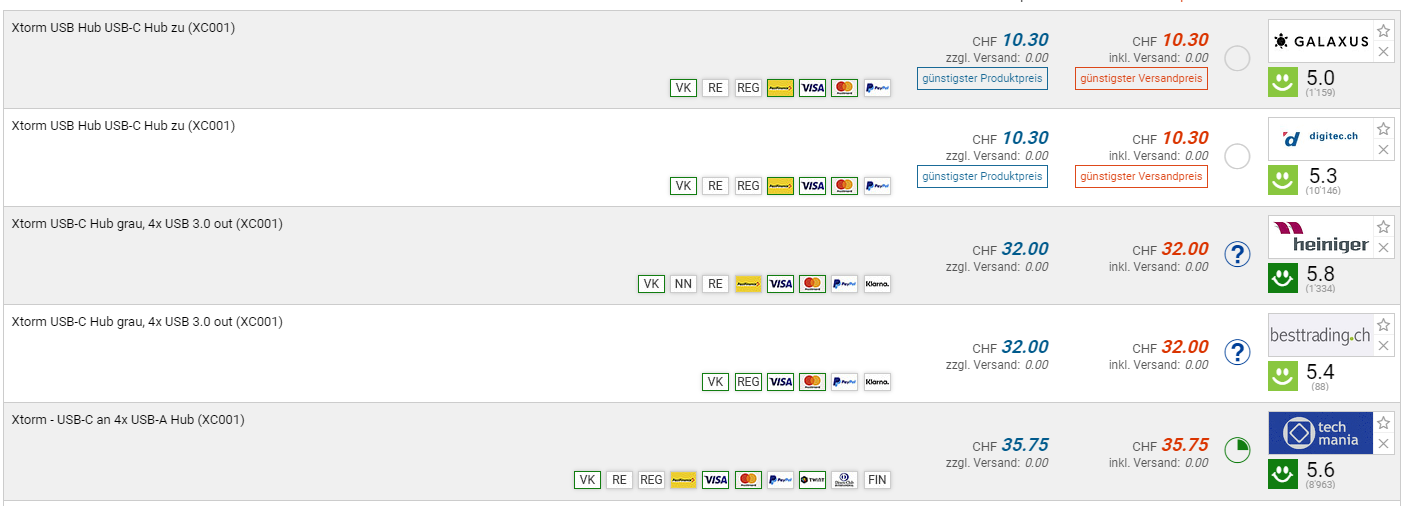Click "günstigster Versandpreis" badge in digitec.ch row
This screenshot has height=506, width=1406.
pos(1141,176)
